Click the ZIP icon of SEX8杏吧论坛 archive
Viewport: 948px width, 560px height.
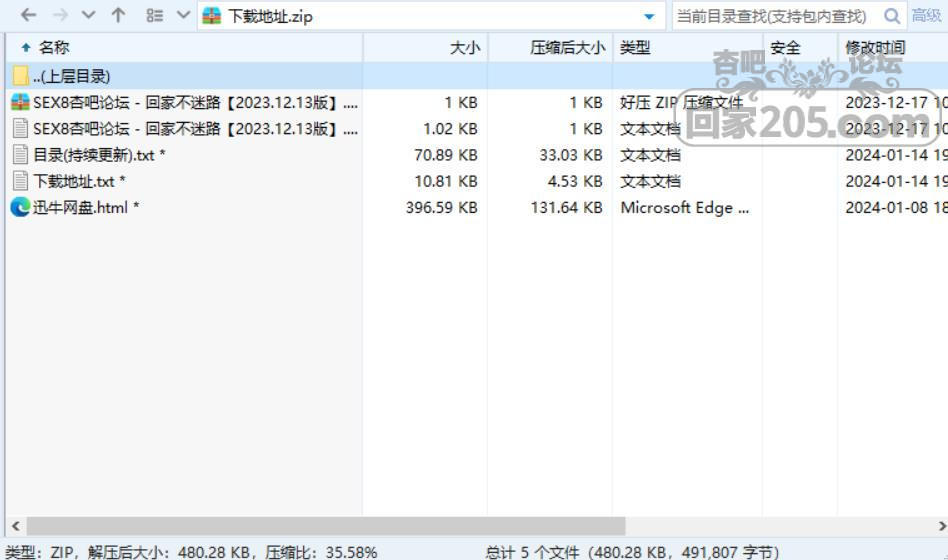coord(20,102)
